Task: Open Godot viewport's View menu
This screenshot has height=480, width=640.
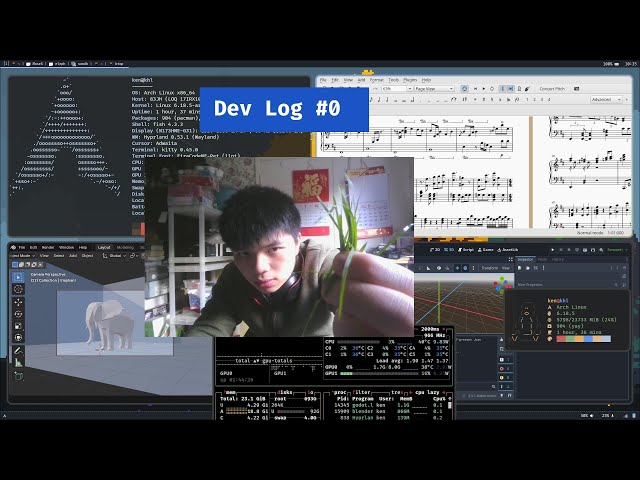Action: [x=506, y=268]
